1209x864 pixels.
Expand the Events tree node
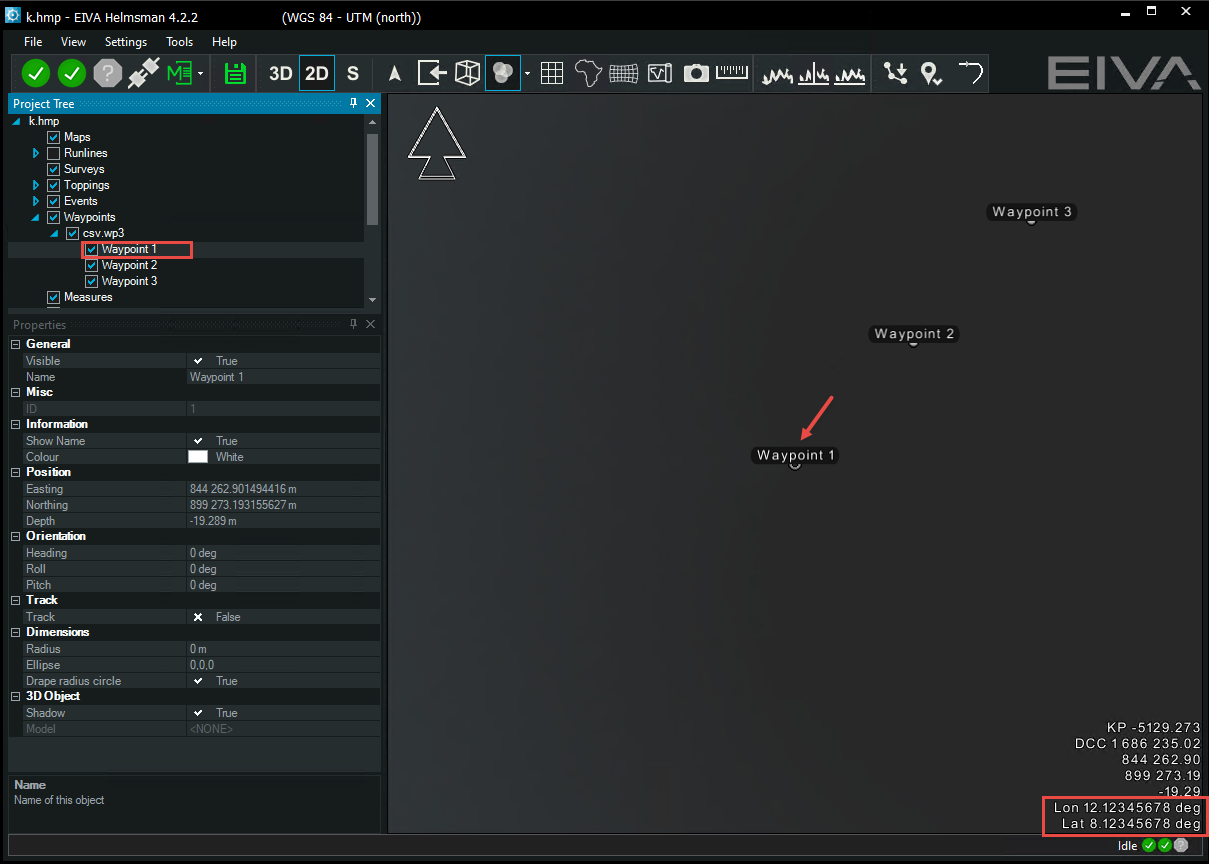click(x=36, y=201)
